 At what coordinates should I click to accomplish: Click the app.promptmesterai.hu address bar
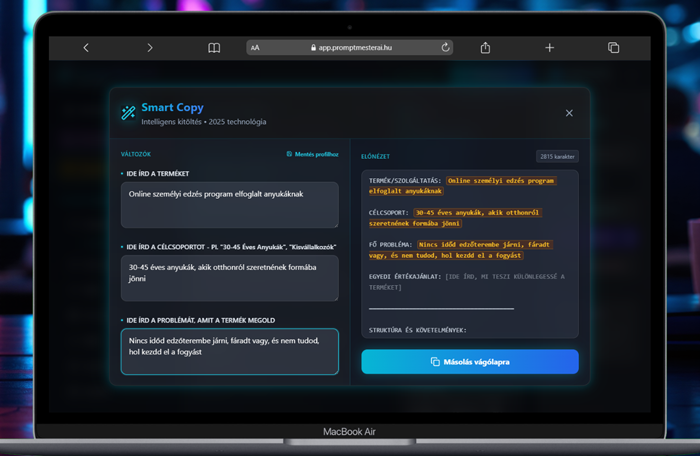pyautogui.click(x=350, y=48)
